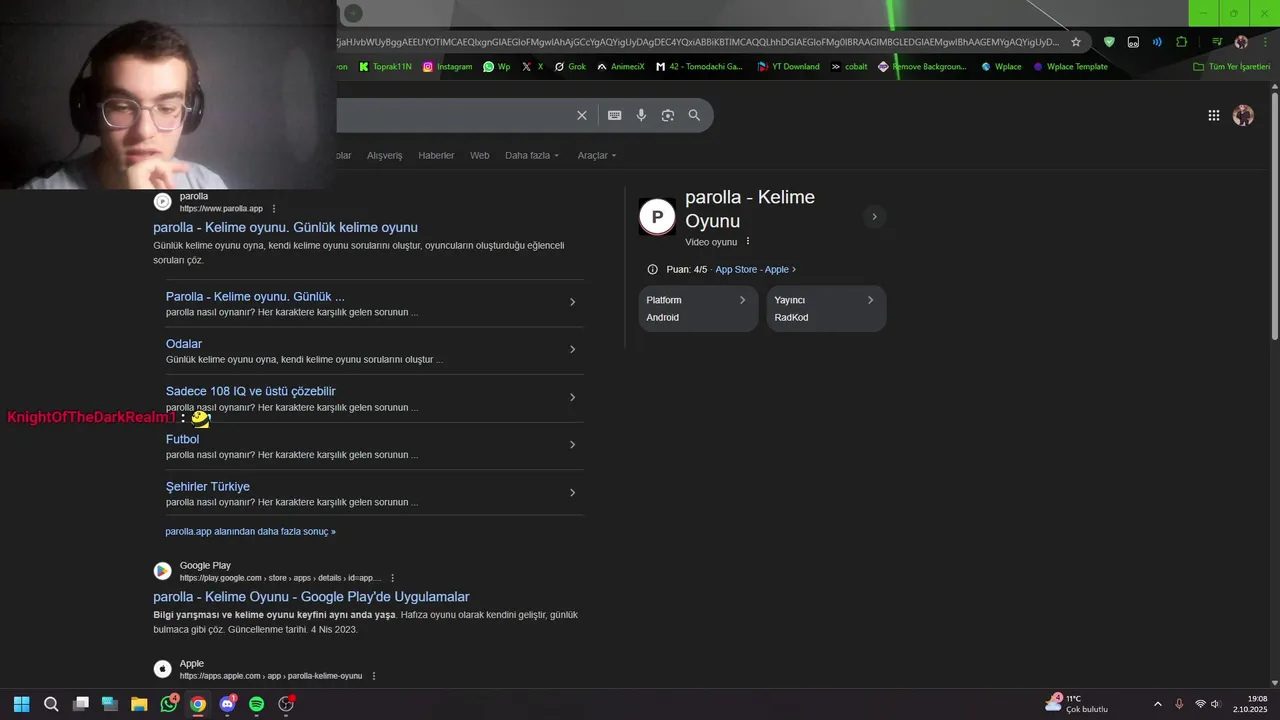Open Sadece 108 IQ ve üstü çözebilir
The width and height of the screenshot is (1280, 720).
251,391
